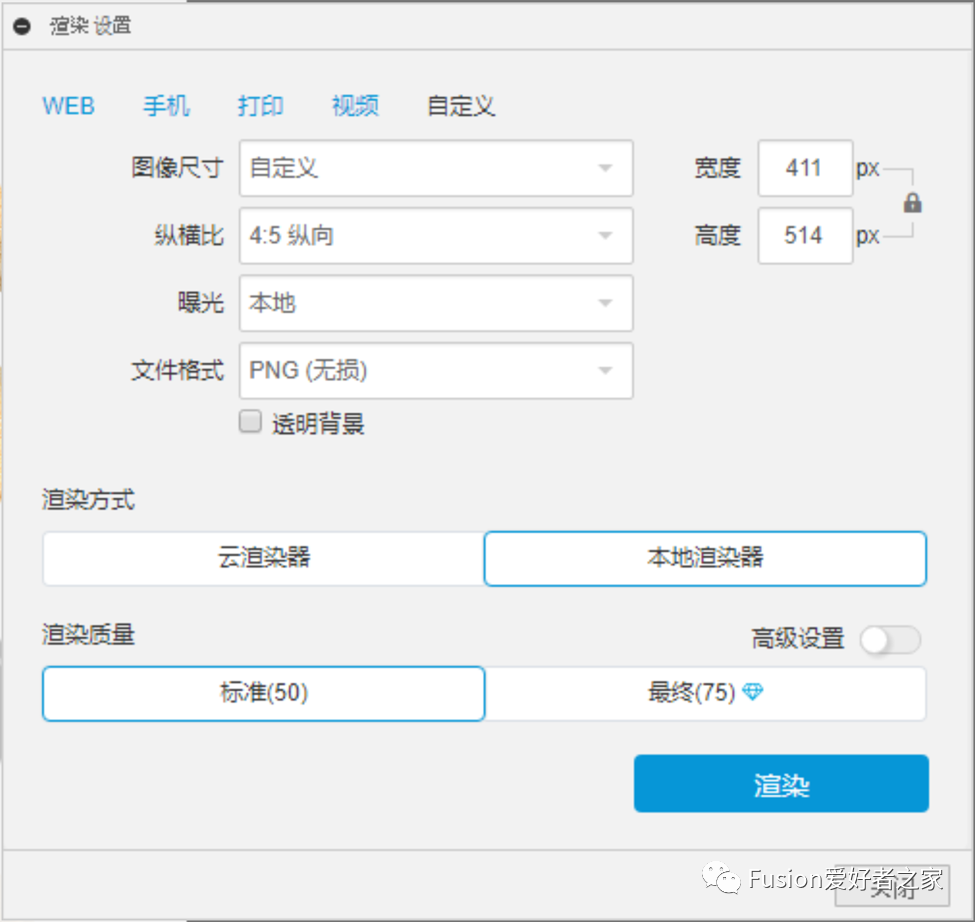The width and height of the screenshot is (975, 922).
Task: Toggle the 高级设置 switch
Action: (890, 640)
